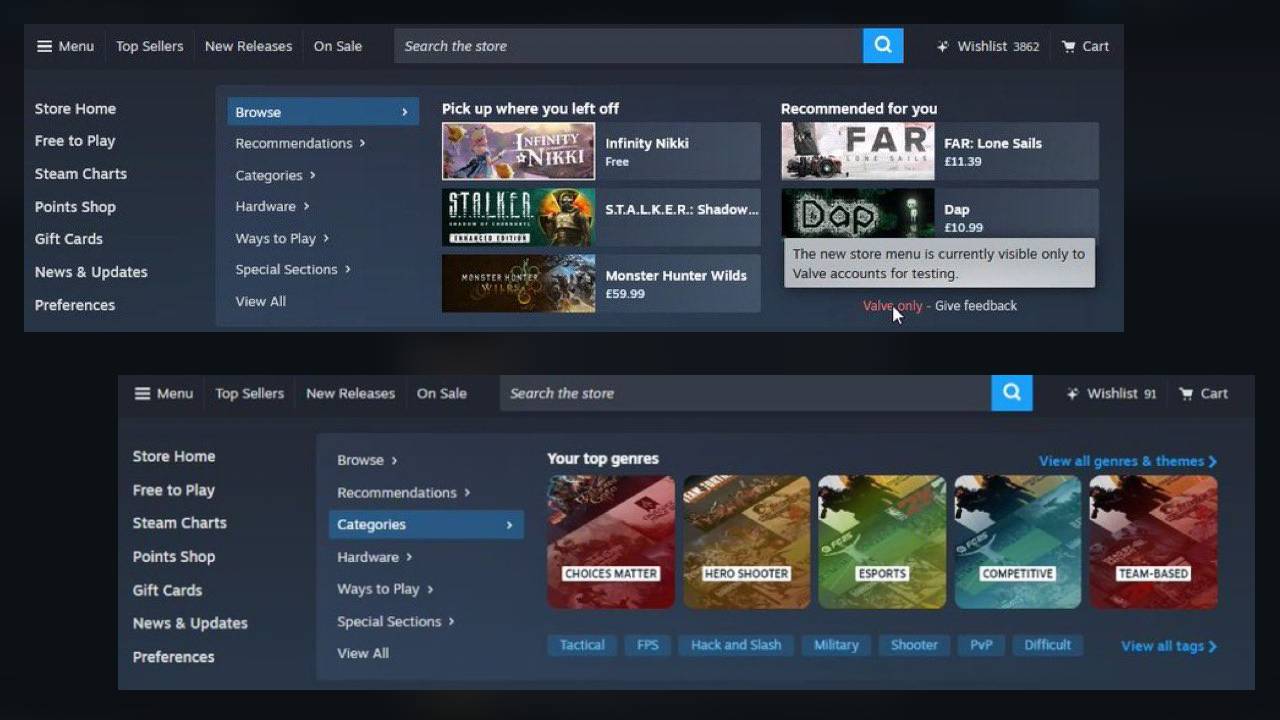Click View all genres & themes link
This screenshot has height=720, width=1280.
pos(1128,461)
